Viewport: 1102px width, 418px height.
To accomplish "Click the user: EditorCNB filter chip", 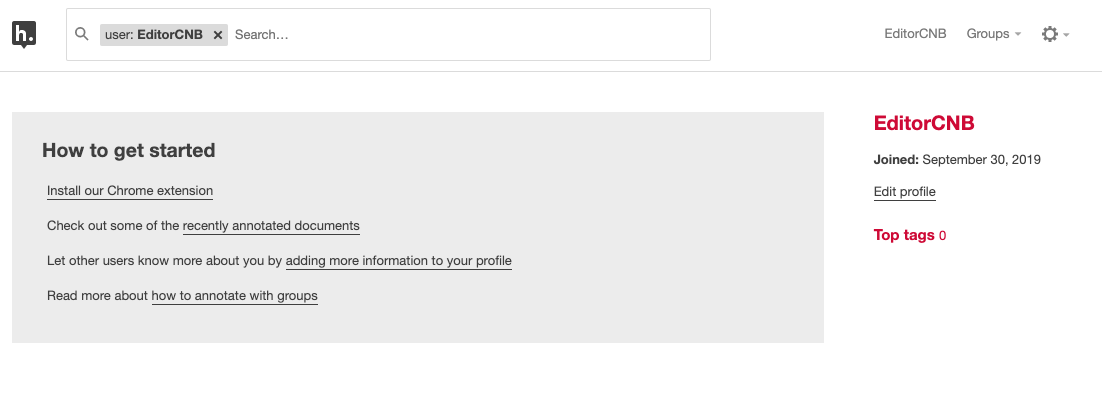I will pos(154,34).
